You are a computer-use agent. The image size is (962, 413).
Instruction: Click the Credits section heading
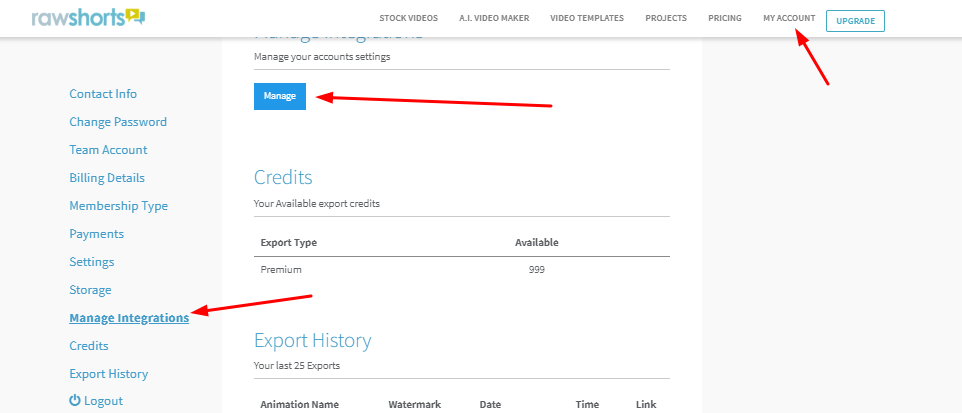tap(283, 177)
